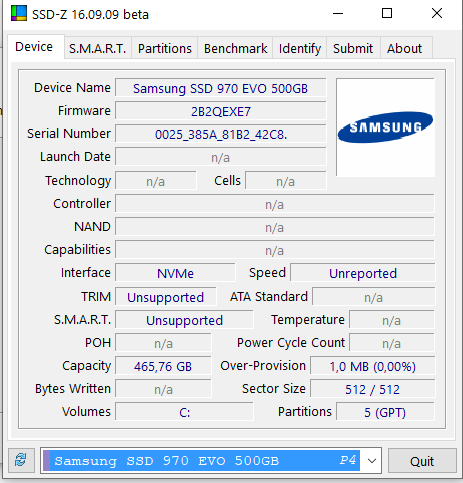Click the refresh device list icon
The height and width of the screenshot is (483, 463).
[21, 460]
